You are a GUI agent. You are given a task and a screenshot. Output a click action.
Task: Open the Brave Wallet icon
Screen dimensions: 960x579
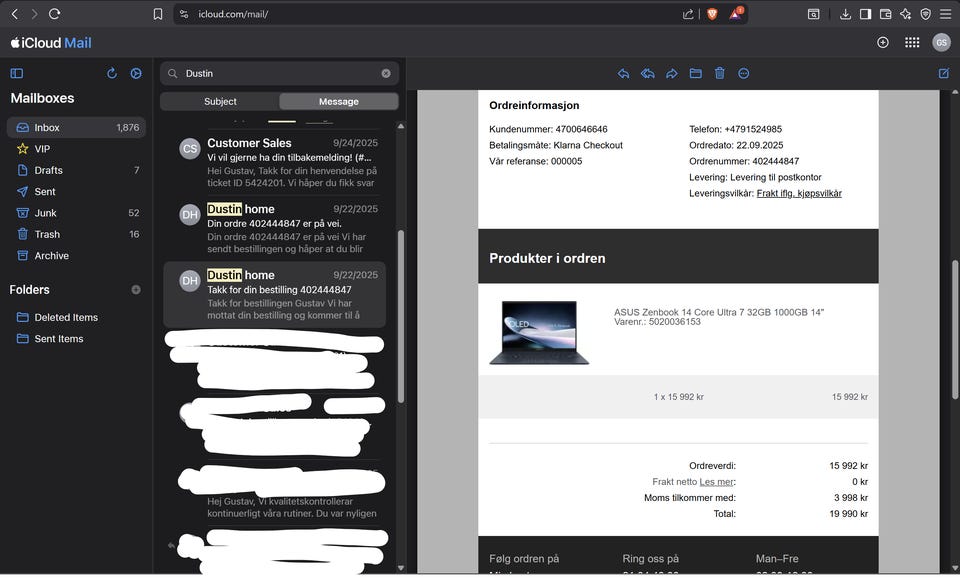885,14
